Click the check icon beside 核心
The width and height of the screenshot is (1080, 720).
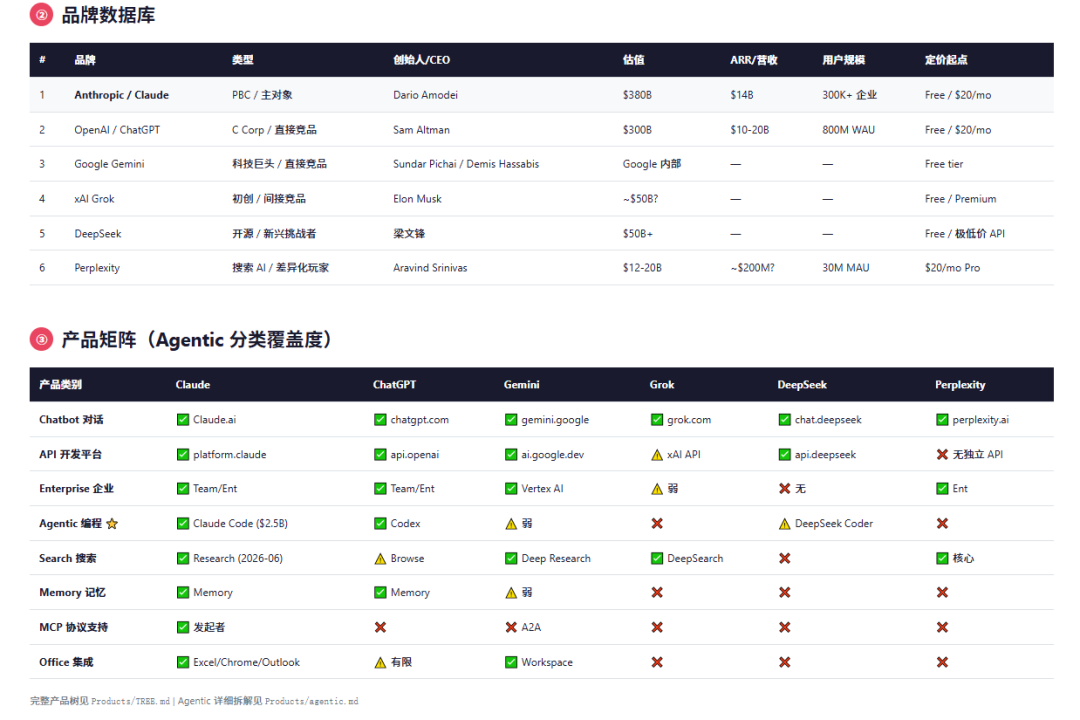[x=942, y=558]
